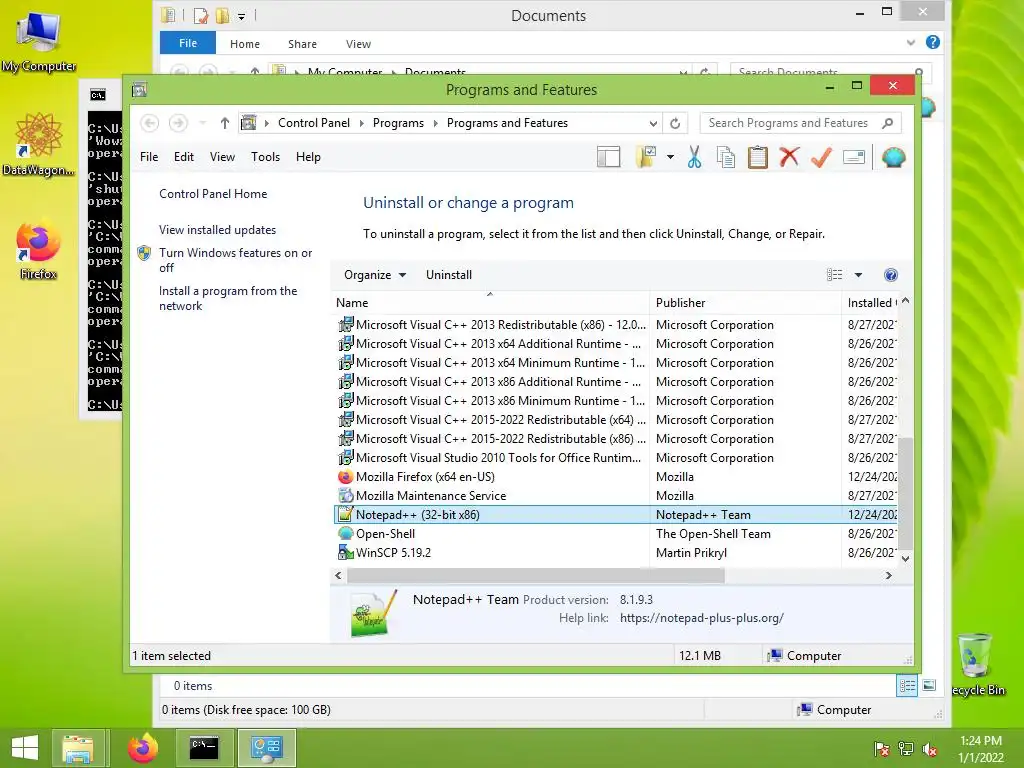This screenshot has height=768, width=1024.
Task: Click the Uninstall button
Action: click(449, 275)
